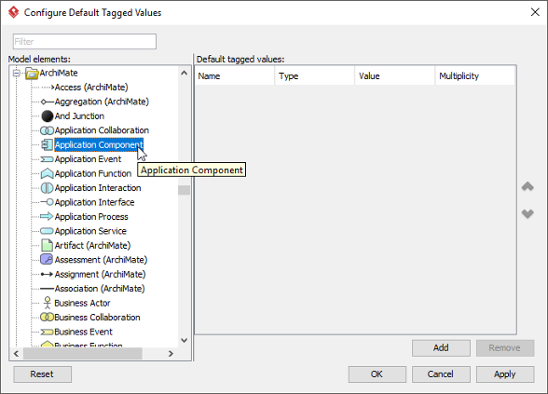The width and height of the screenshot is (548, 394).
Task: Click the Visual Paradigm logo in title bar
Action: tap(14, 13)
